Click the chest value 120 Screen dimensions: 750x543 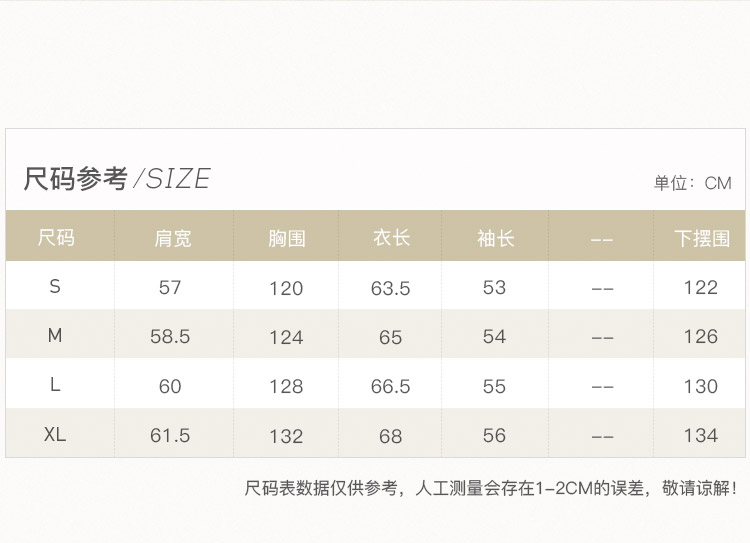[x=286, y=288]
